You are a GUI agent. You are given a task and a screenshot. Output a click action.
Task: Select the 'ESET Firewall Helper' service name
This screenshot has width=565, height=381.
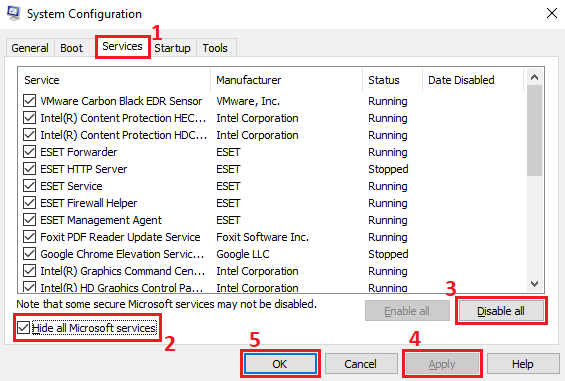click(x=89, y=203)
